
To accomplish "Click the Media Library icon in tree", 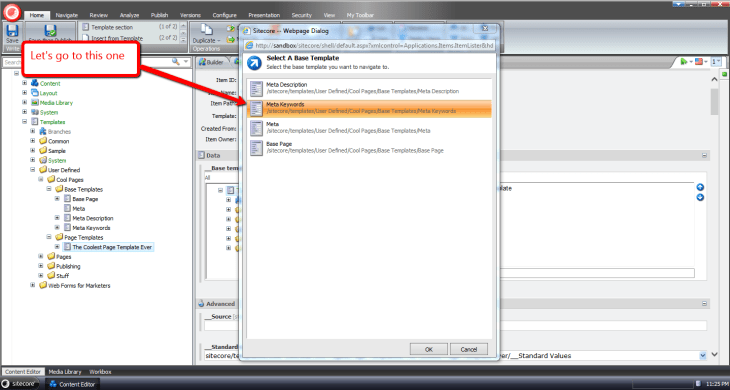I will (x=35, y=102).
